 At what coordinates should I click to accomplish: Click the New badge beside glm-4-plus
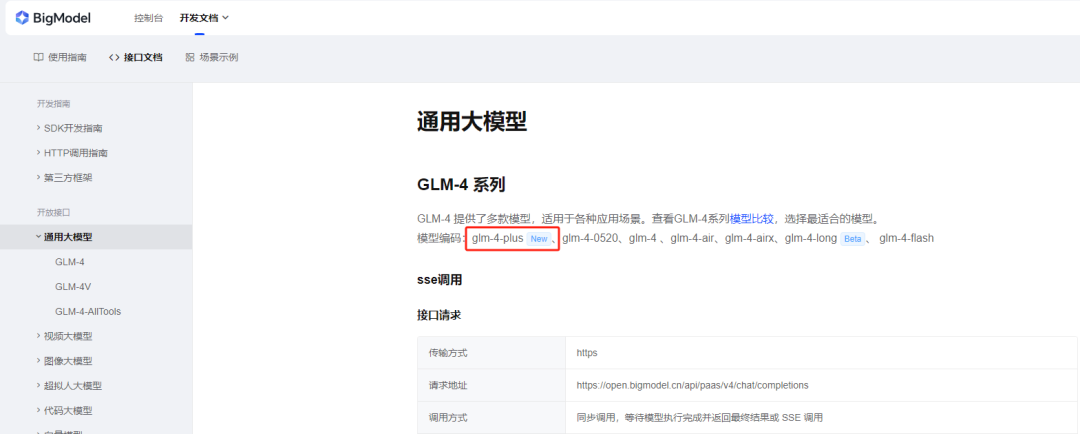[x=539, y=239]
